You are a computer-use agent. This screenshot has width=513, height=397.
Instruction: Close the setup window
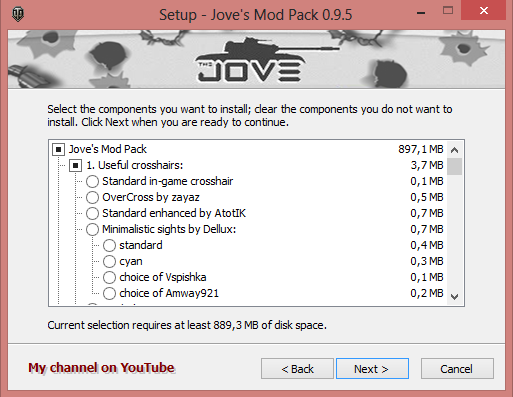click(x=484, y=10)
